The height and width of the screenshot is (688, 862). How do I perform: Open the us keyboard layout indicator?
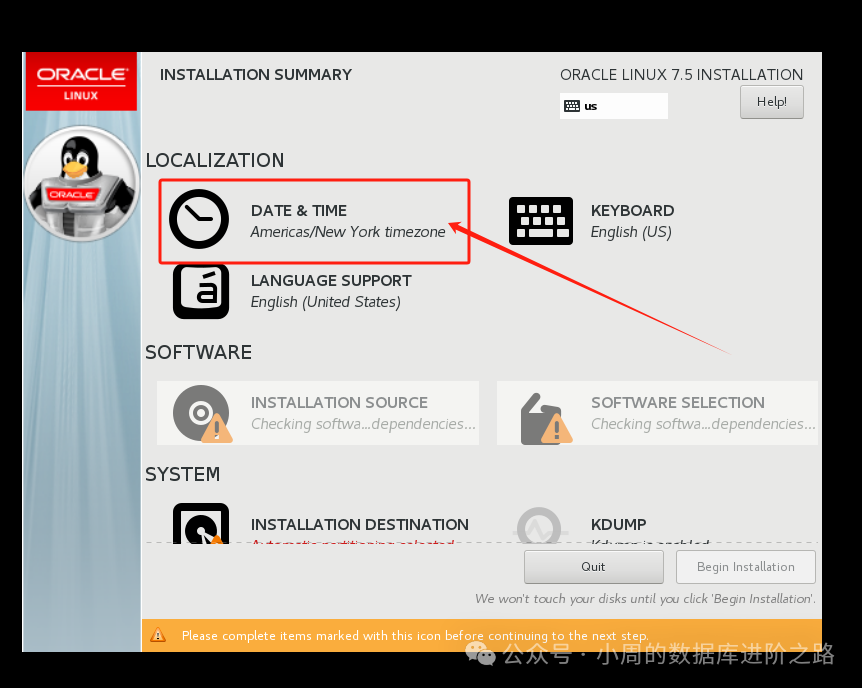[x=614, y=106]
